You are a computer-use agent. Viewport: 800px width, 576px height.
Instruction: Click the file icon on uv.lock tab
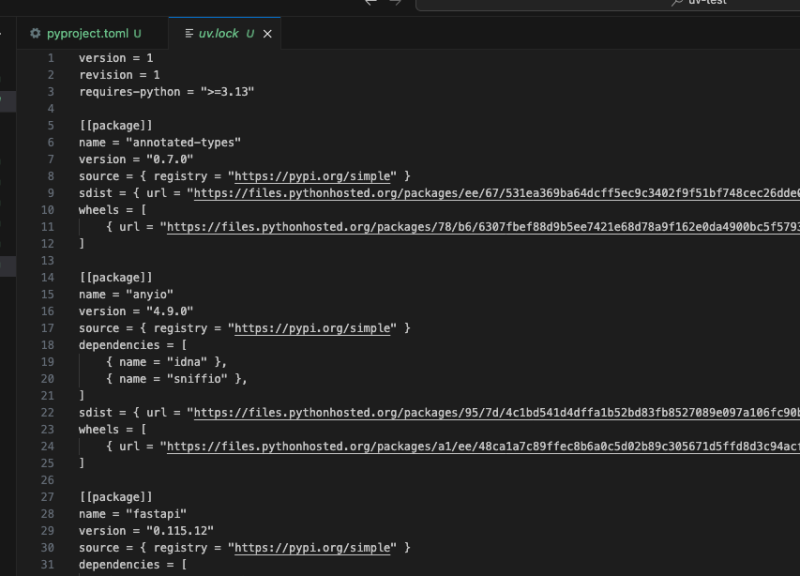188,33
